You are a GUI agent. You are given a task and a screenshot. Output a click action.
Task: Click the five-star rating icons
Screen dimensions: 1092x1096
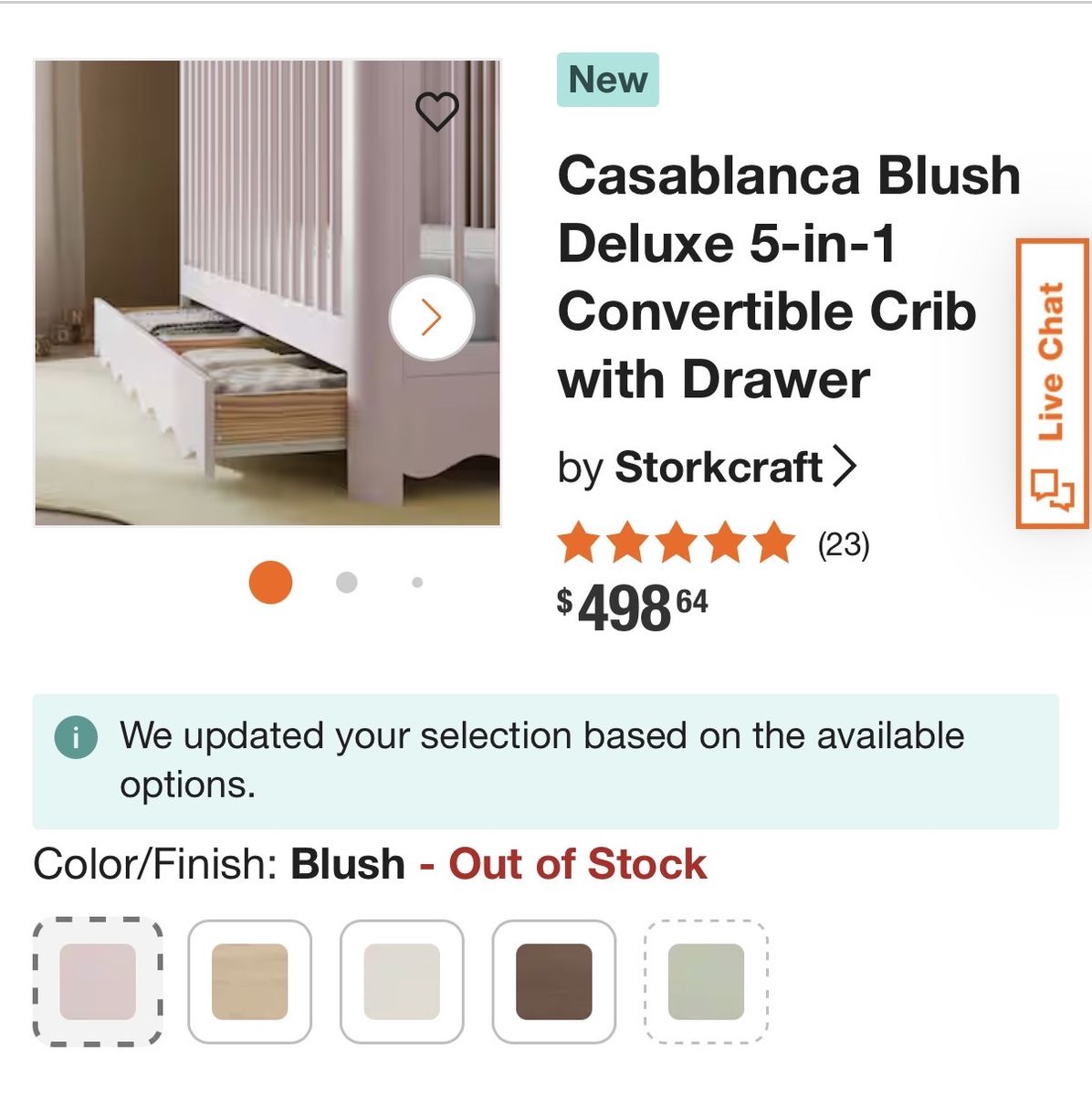coord(676,543)
